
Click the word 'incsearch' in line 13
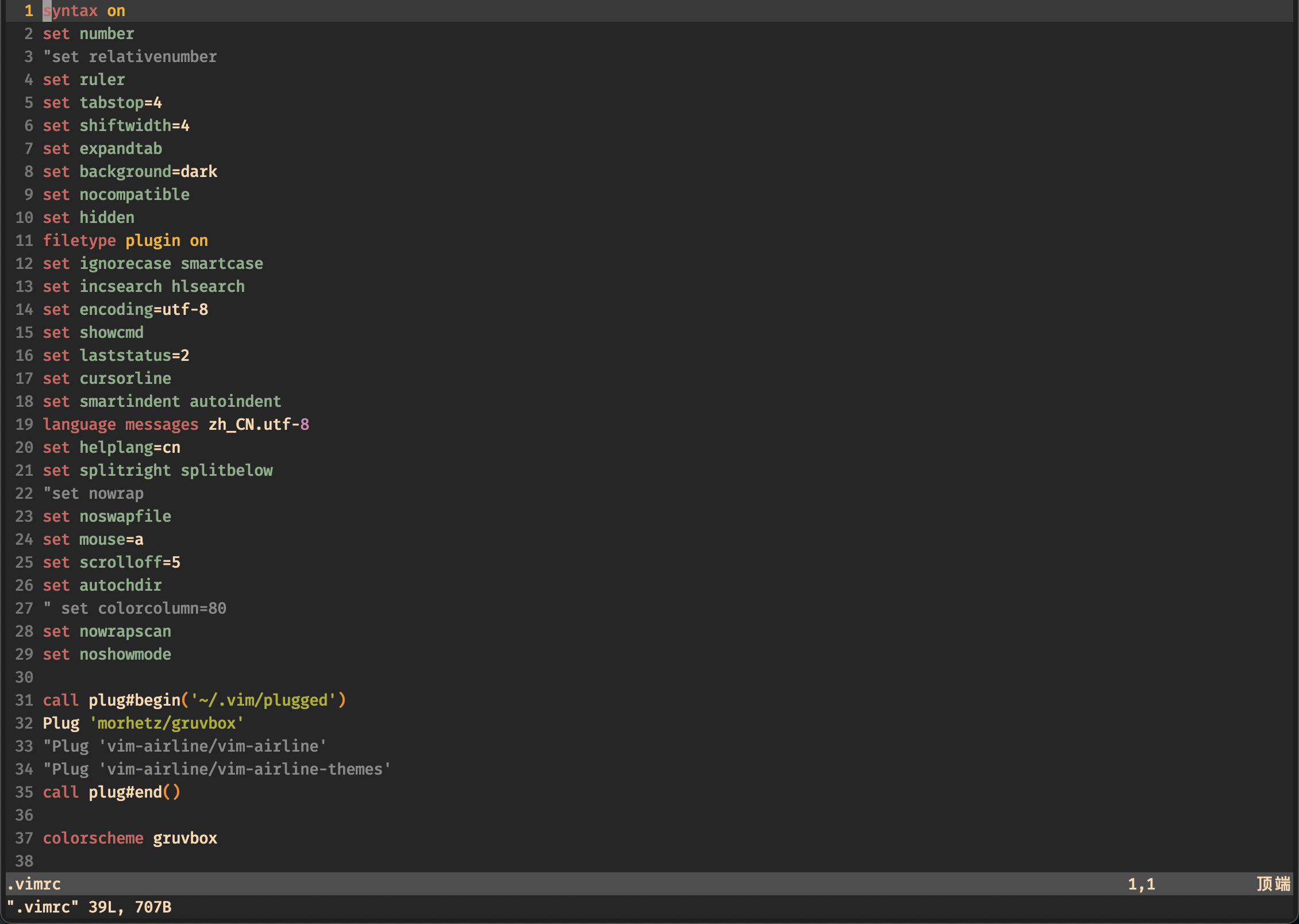(x=121, y=287)
